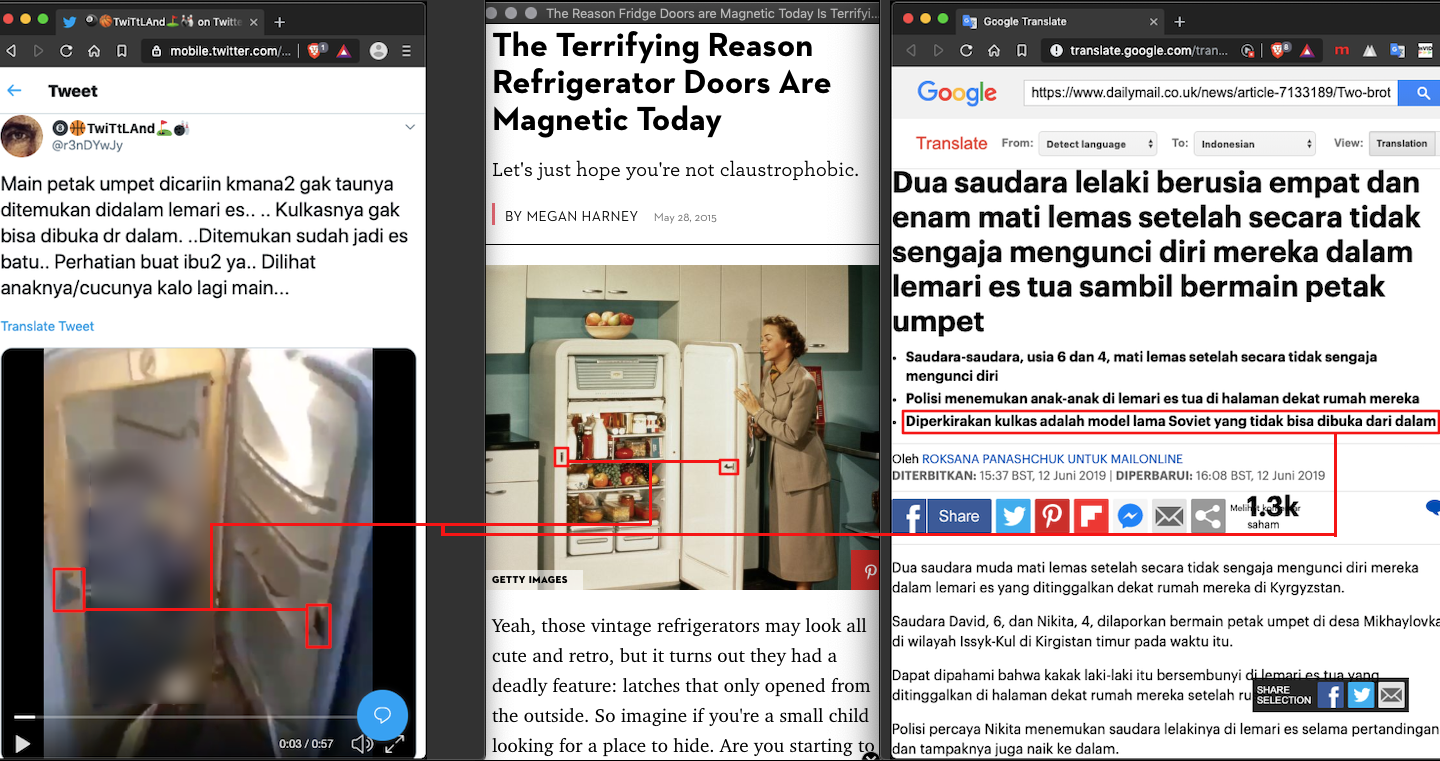Share article via Pinterest icon in share bar
This screenshot has width=1440, height=761.
point(1052,516)
